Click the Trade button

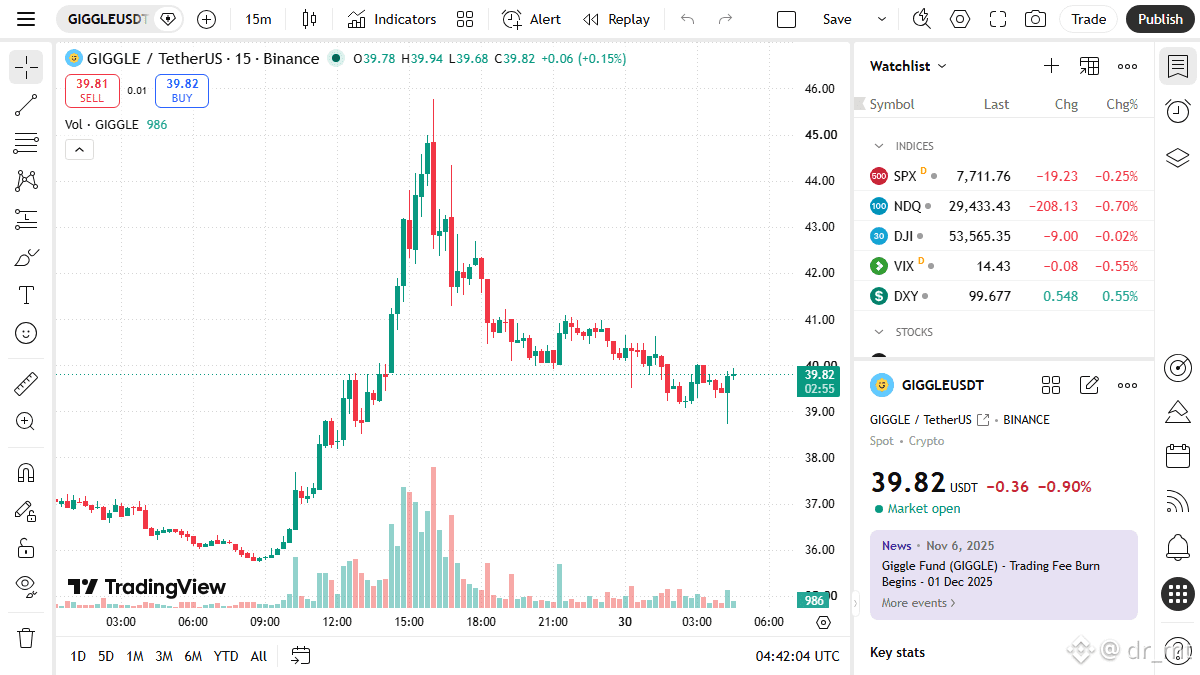(x=1089, y=19)
